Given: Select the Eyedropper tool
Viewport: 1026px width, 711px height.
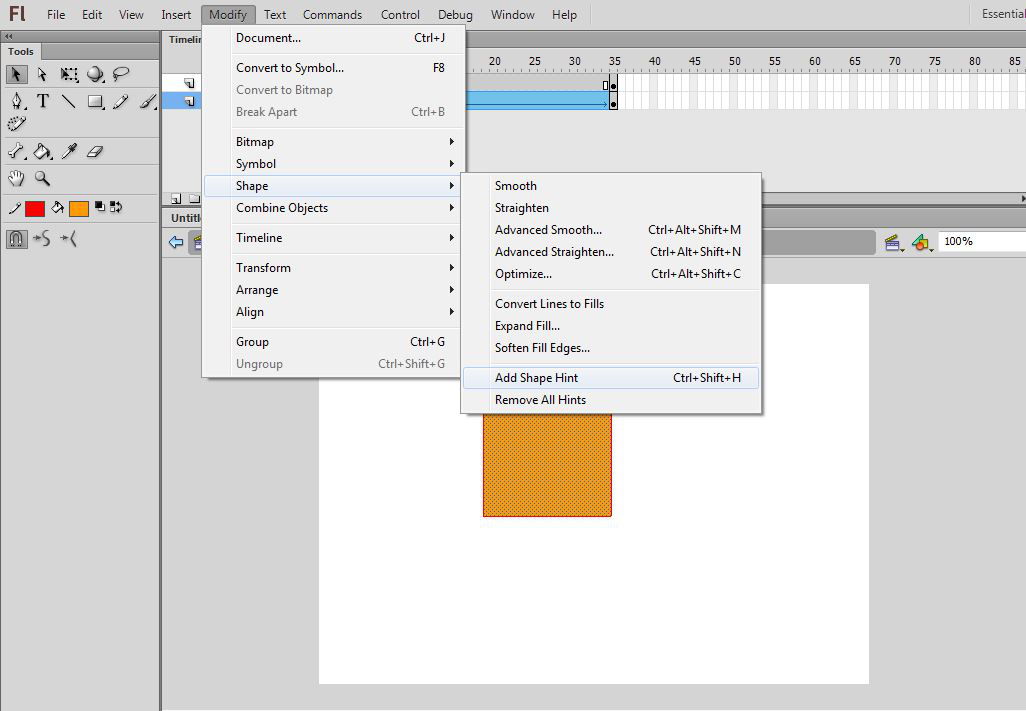Looking at the screenshot, I should click(x=69, y=151).
